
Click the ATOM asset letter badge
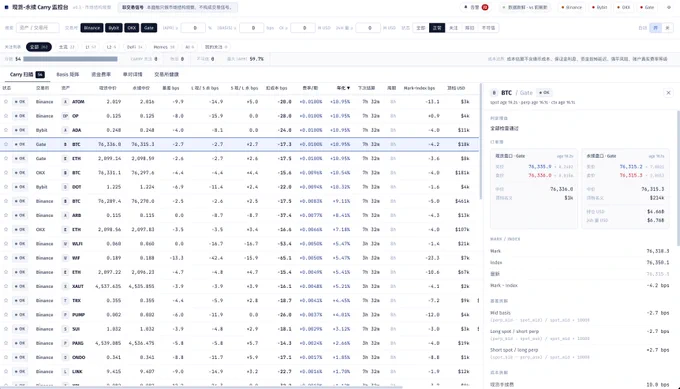point(65,102)
